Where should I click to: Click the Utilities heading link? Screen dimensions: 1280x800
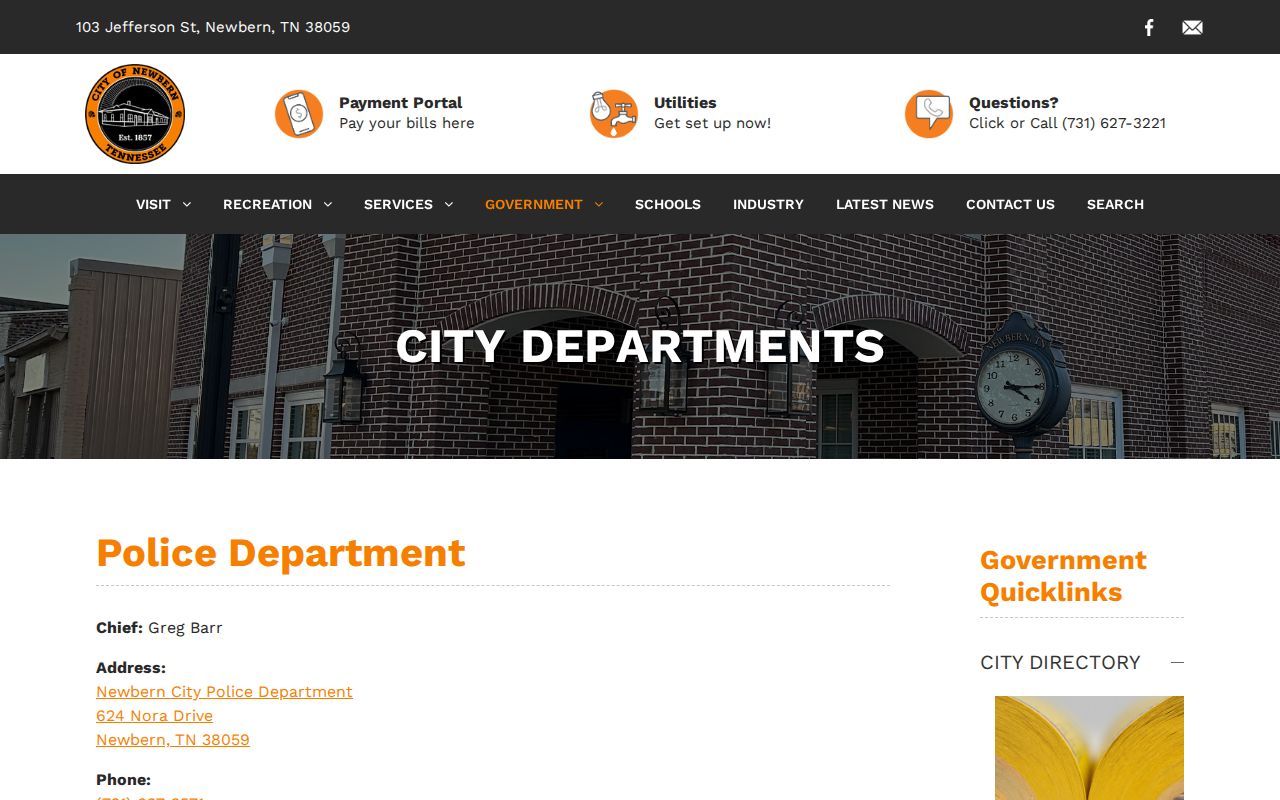(x=685, y=102)
